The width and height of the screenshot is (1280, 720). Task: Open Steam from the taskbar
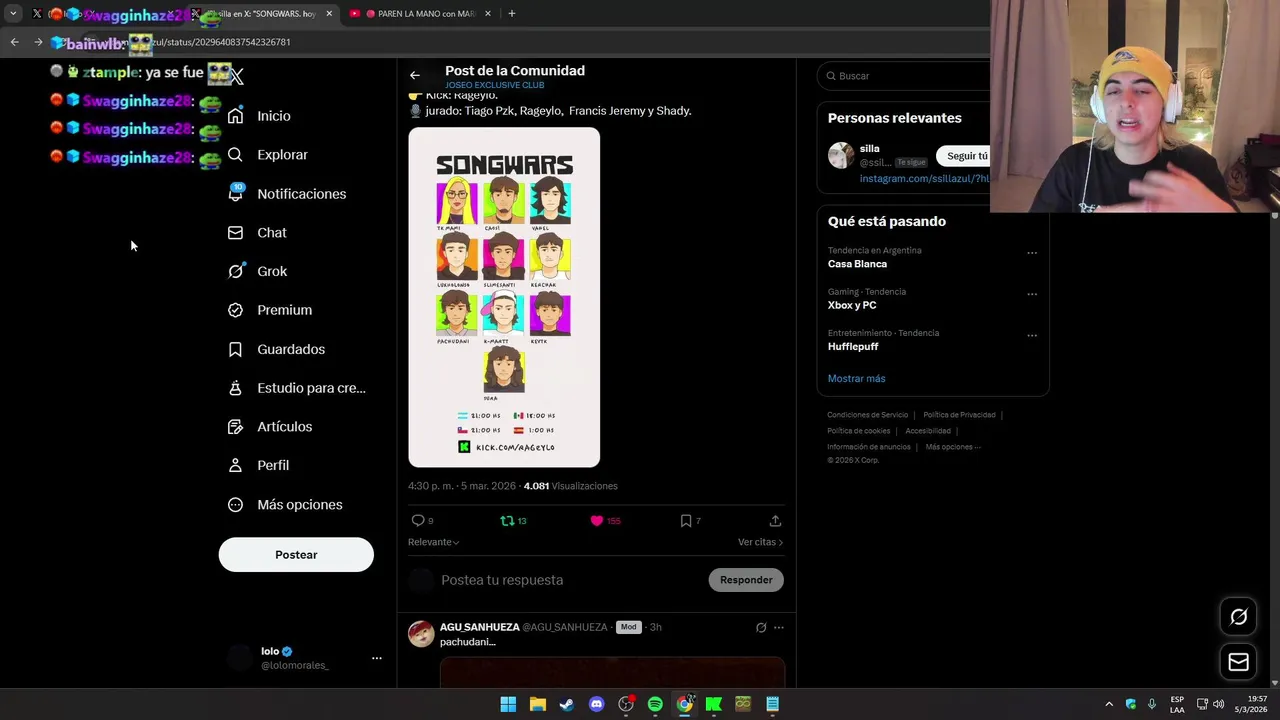567,704
